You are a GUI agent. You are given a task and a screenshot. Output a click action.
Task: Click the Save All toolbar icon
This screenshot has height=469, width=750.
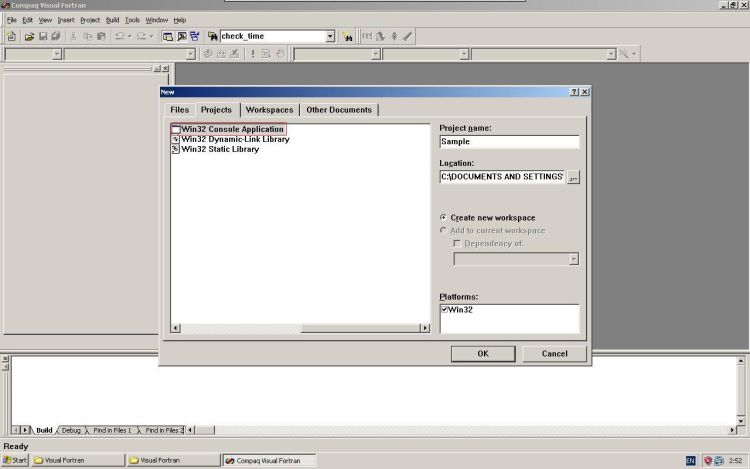[x=56, y=36]
